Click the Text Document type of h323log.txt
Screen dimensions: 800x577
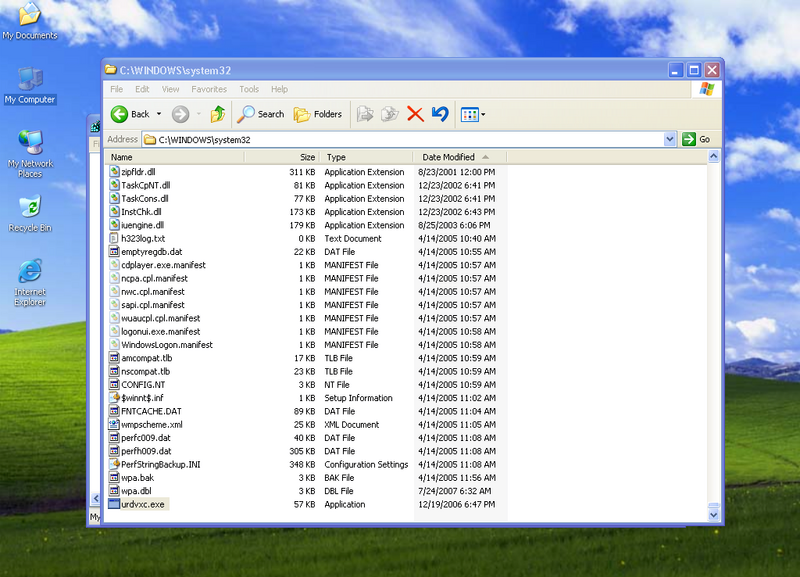point(353,238)
